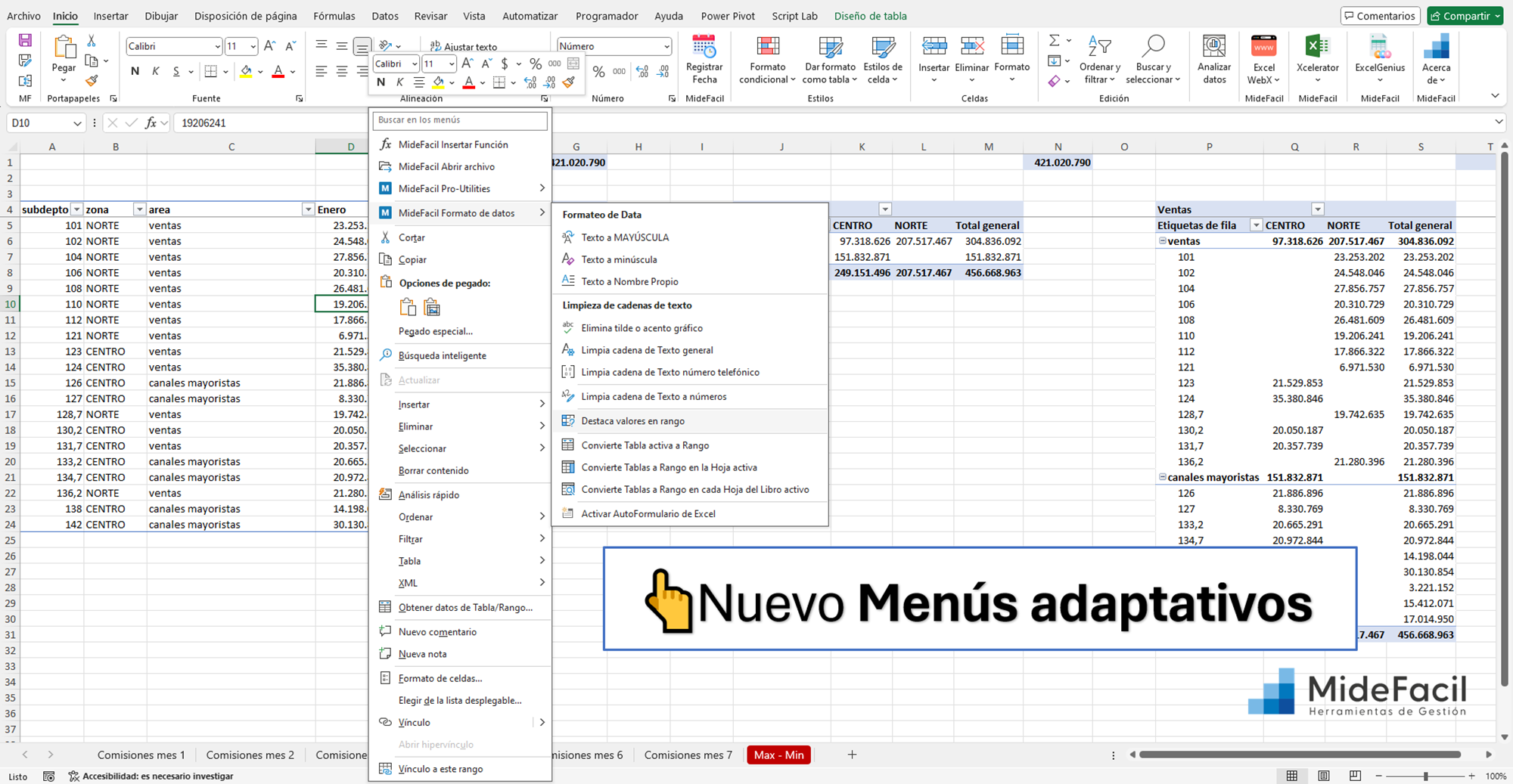Adjust the zoom slider handle
The height and width of the screenshot is (784, 1513).
point(1425,776)
